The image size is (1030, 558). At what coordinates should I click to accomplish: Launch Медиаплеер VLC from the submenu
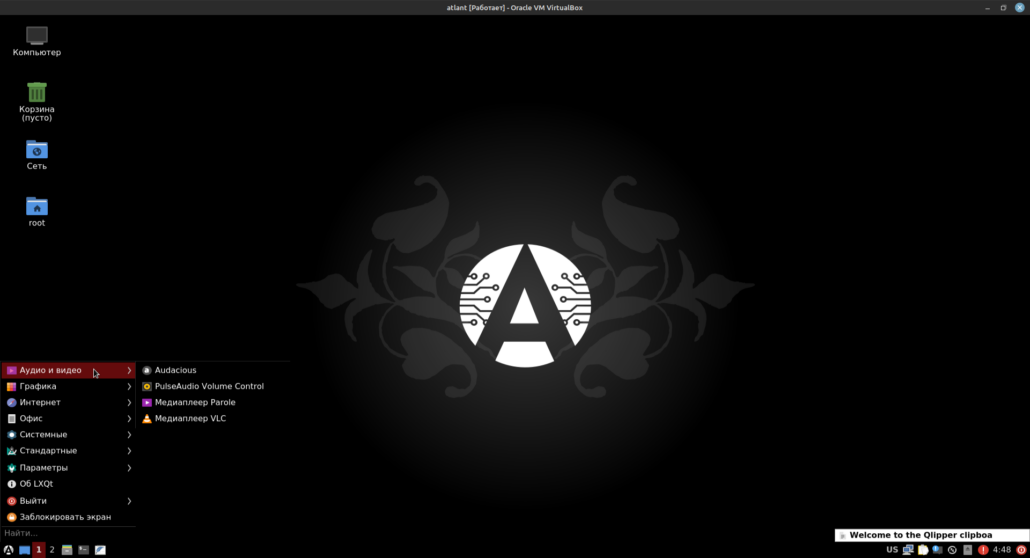click(190, 419)
